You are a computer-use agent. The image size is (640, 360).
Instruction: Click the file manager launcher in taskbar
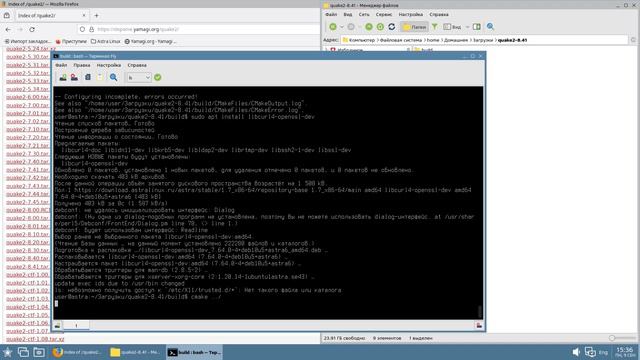(39, 352)
